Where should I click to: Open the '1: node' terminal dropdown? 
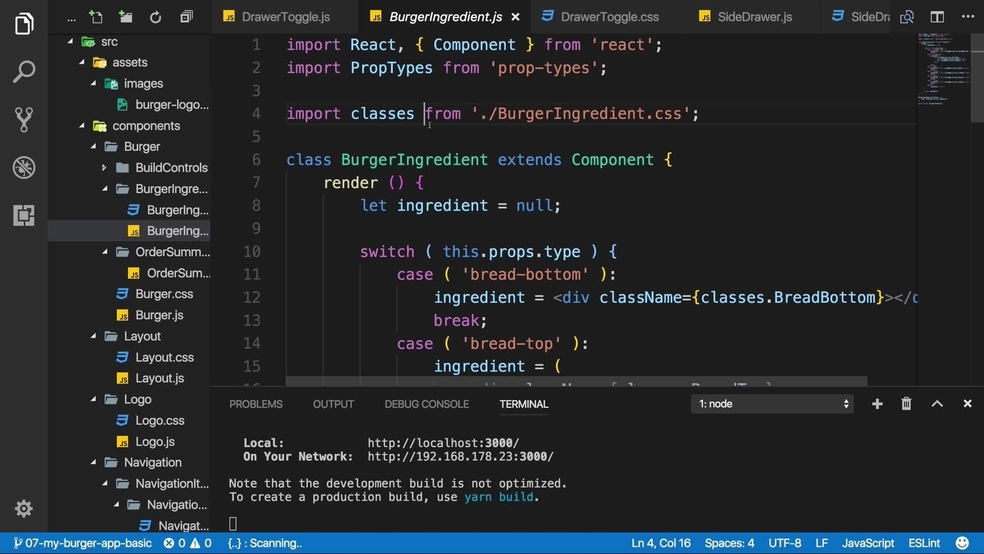(772, 404)
